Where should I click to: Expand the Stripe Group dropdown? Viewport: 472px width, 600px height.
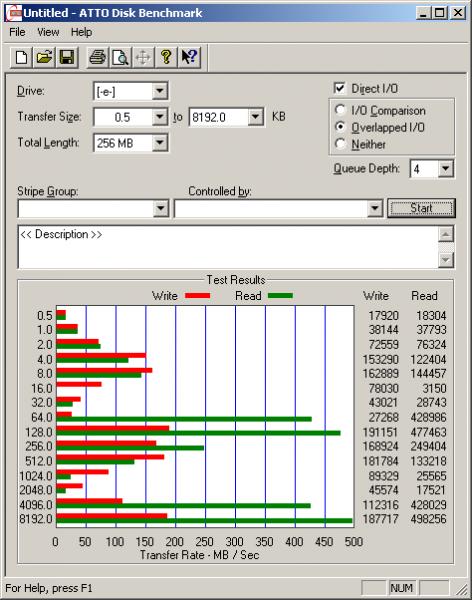(161, 209)
